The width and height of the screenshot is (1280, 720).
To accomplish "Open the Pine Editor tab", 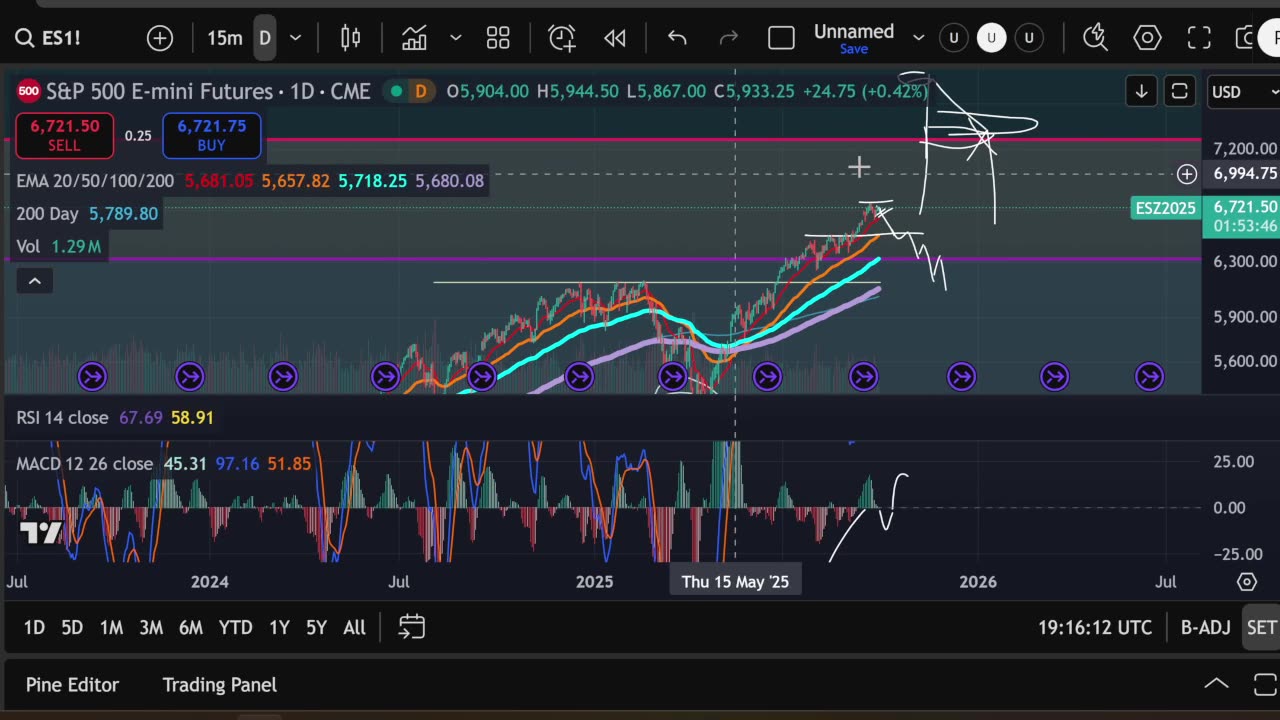I will 72,685.
